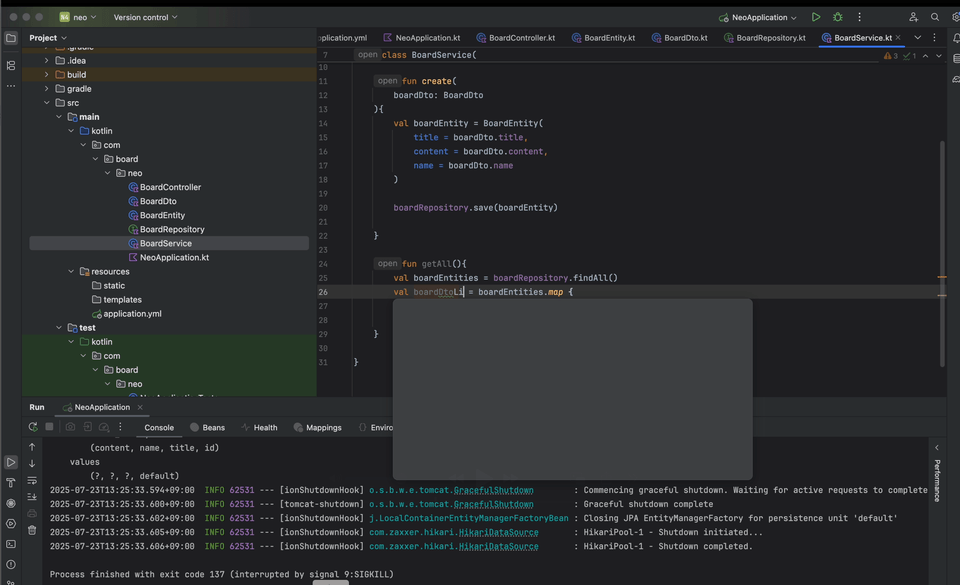960x585 pixels.
Task: Click o.s.b.w.e.tomcat.GracefulShutdown link in first log line
Action: [x=451, y=490]
